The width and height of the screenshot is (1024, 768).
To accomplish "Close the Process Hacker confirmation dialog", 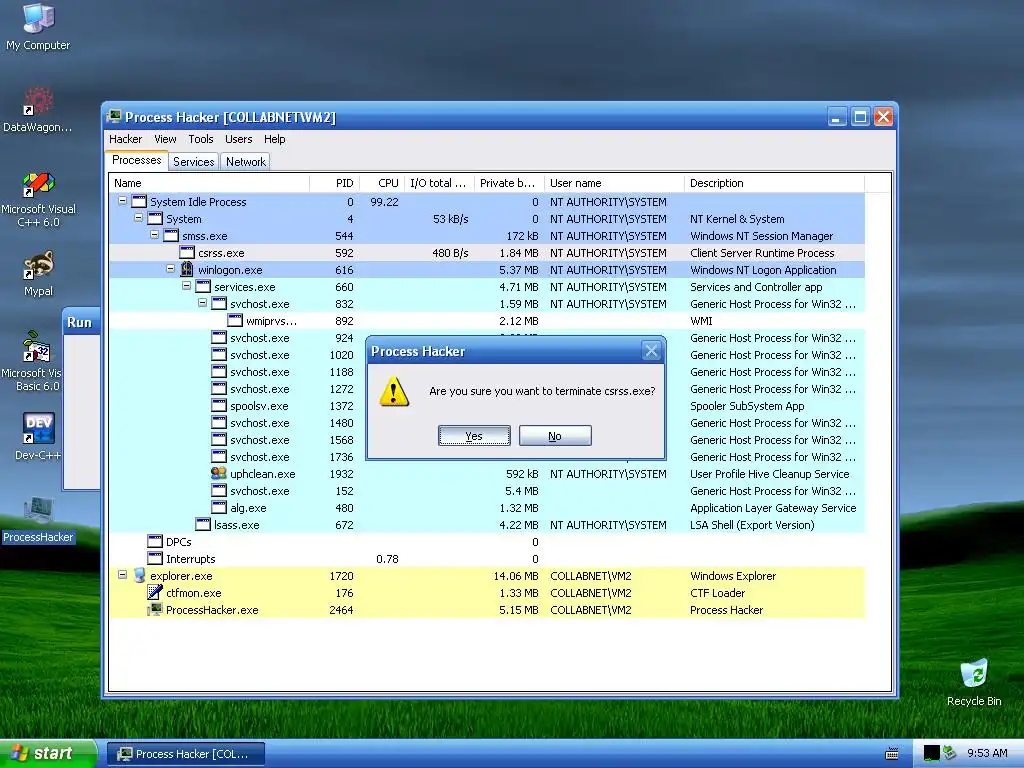I will click(x=651, y=351).
